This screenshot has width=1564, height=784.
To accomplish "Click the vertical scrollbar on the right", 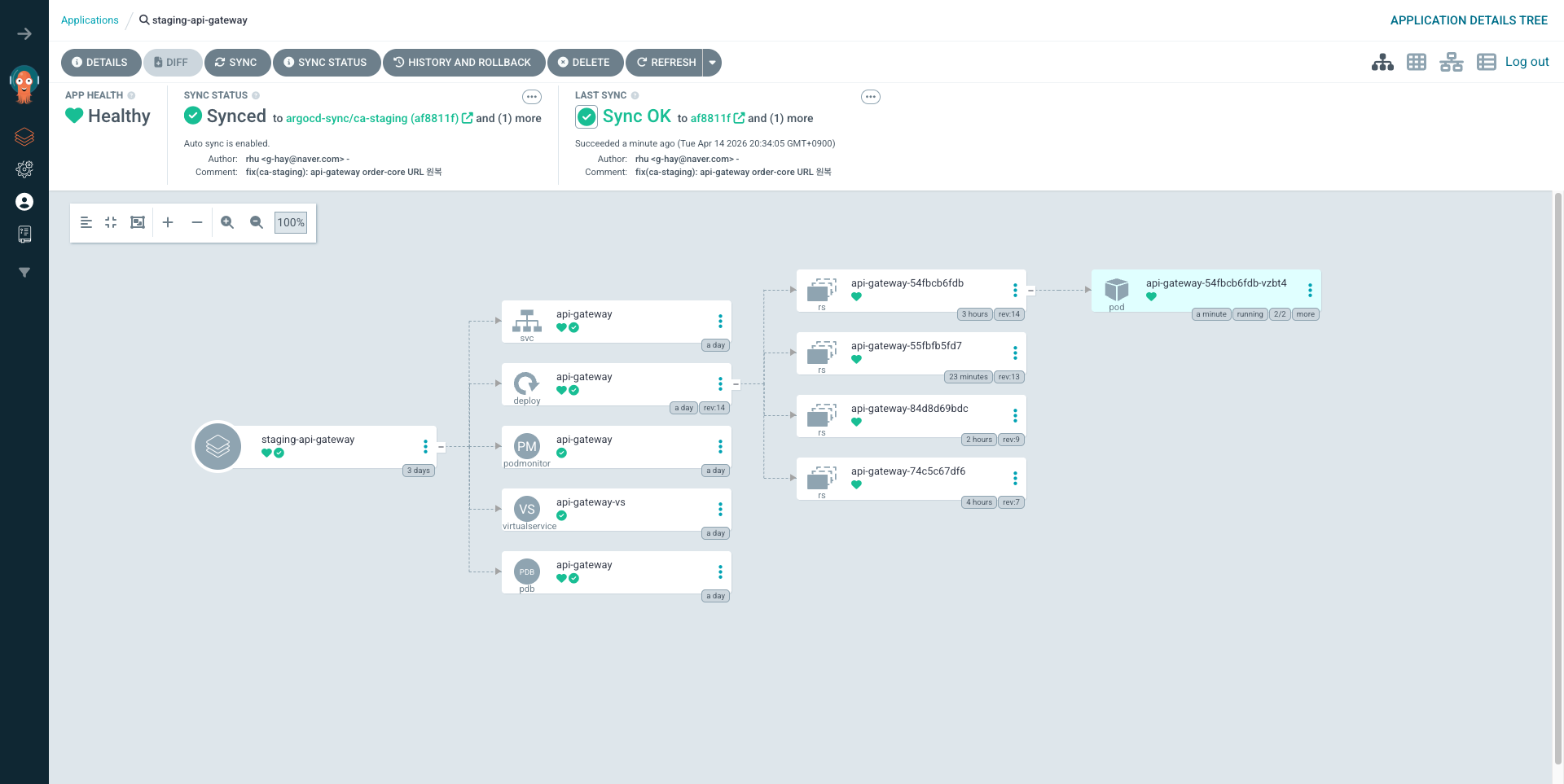I will (x=1557, y=488).
